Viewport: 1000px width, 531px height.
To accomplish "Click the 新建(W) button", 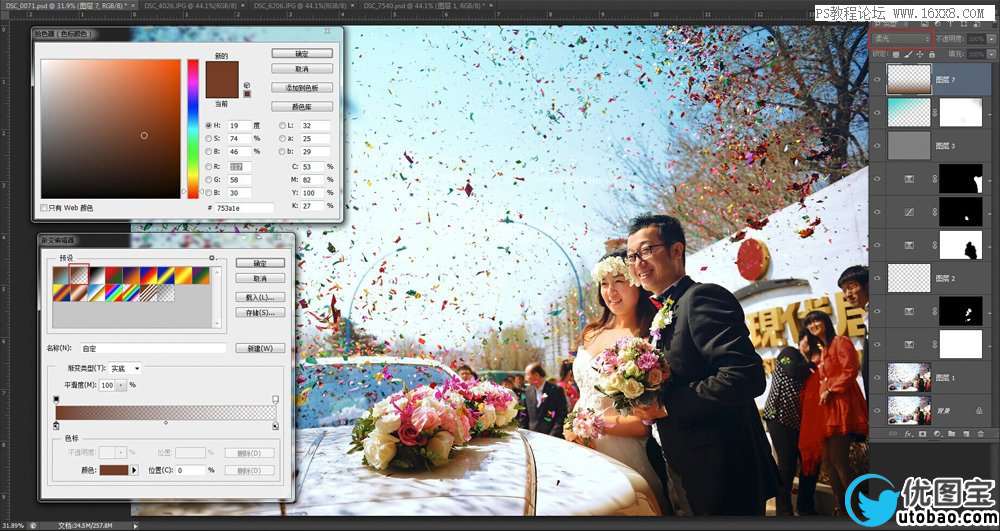I will [x=260, y=349].
